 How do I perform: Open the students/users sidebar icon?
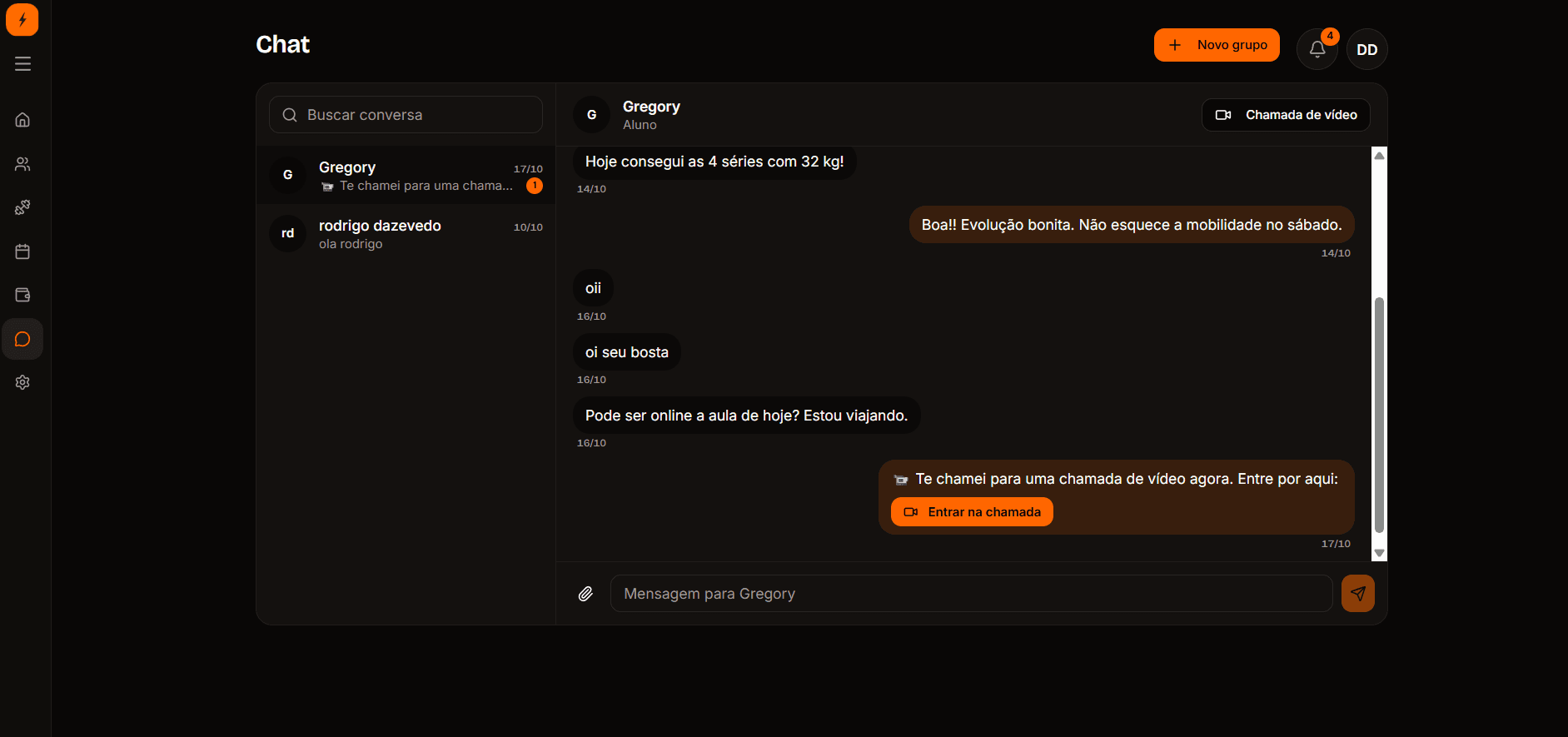pyautogui.click(x=22, y=164)
